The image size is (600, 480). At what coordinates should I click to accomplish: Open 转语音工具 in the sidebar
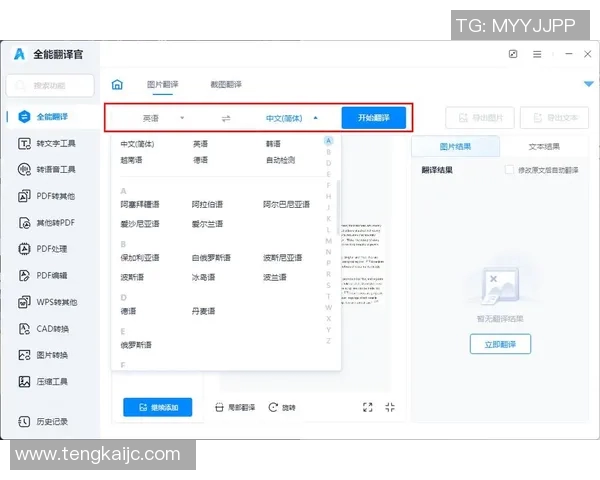point(47,169)
